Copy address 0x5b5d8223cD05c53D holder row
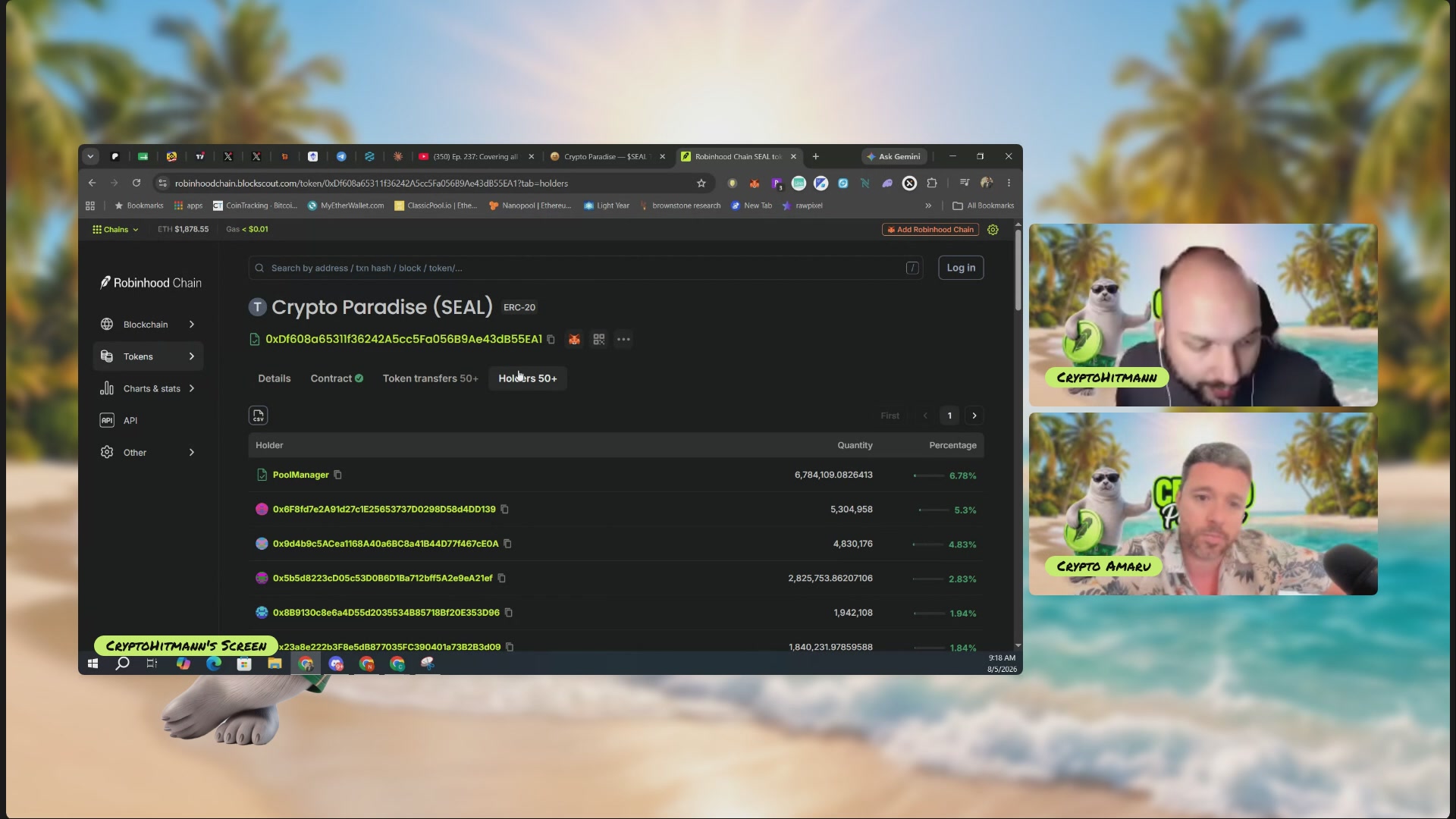 (x=502, y=579)
